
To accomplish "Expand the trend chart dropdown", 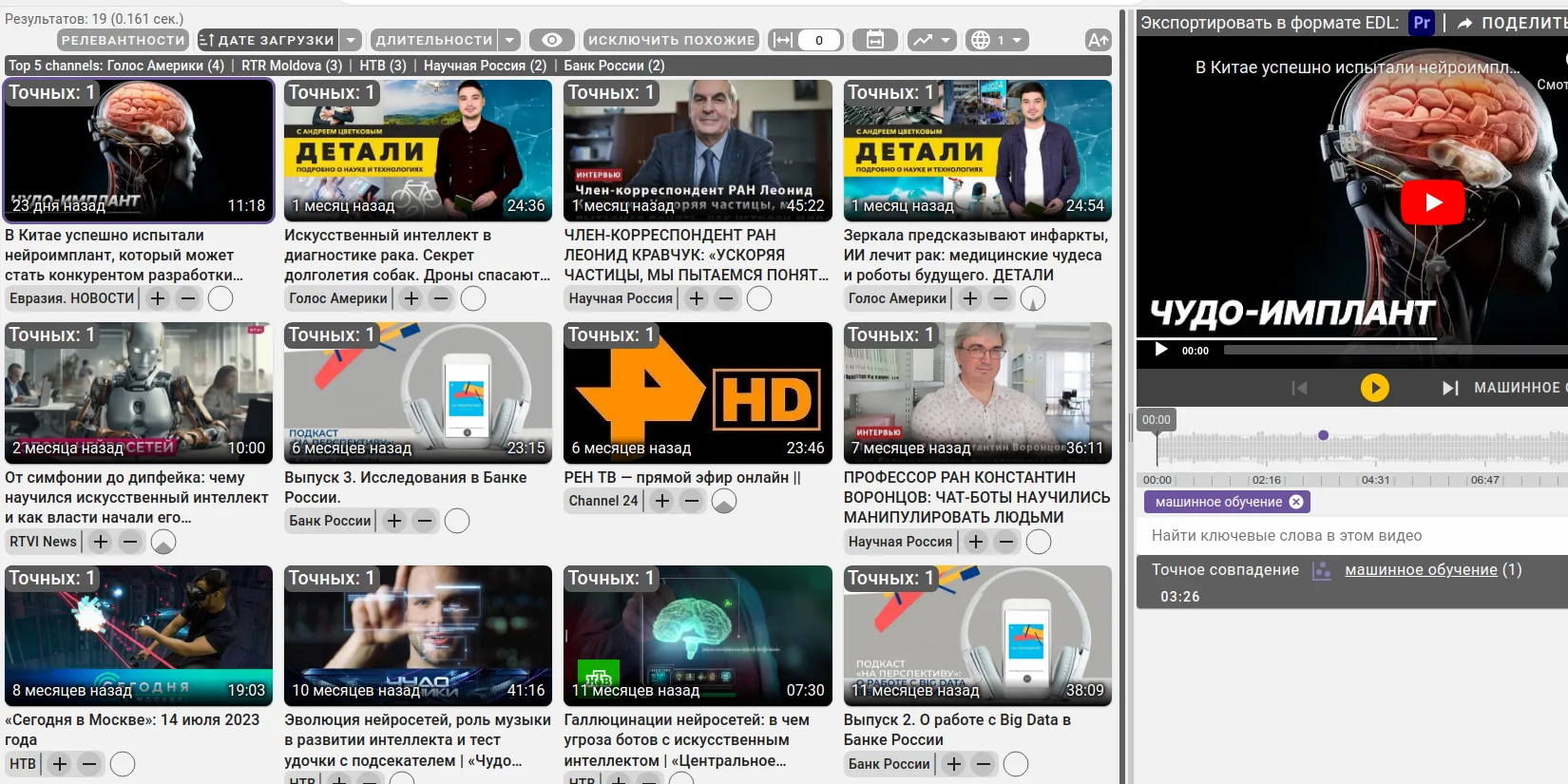I will coord(931,40).
